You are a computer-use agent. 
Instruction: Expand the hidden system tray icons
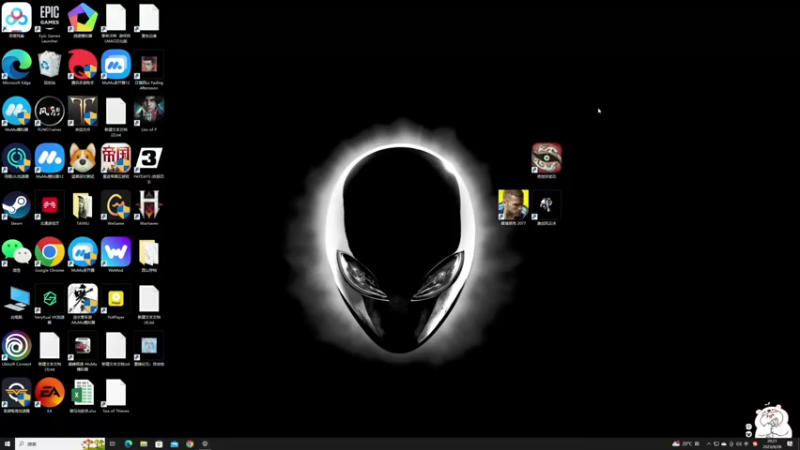tap(708, 444)
